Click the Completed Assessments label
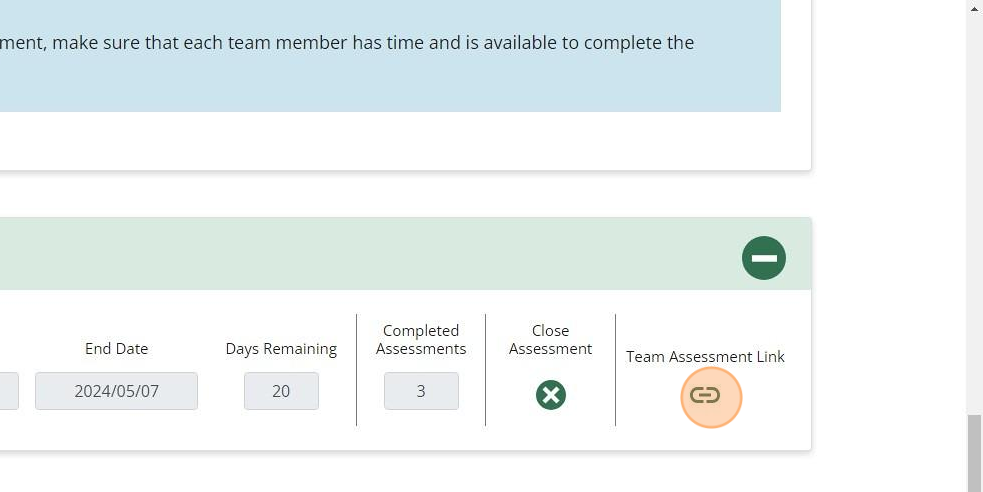 pyautogui.click(x=421, y=339)
